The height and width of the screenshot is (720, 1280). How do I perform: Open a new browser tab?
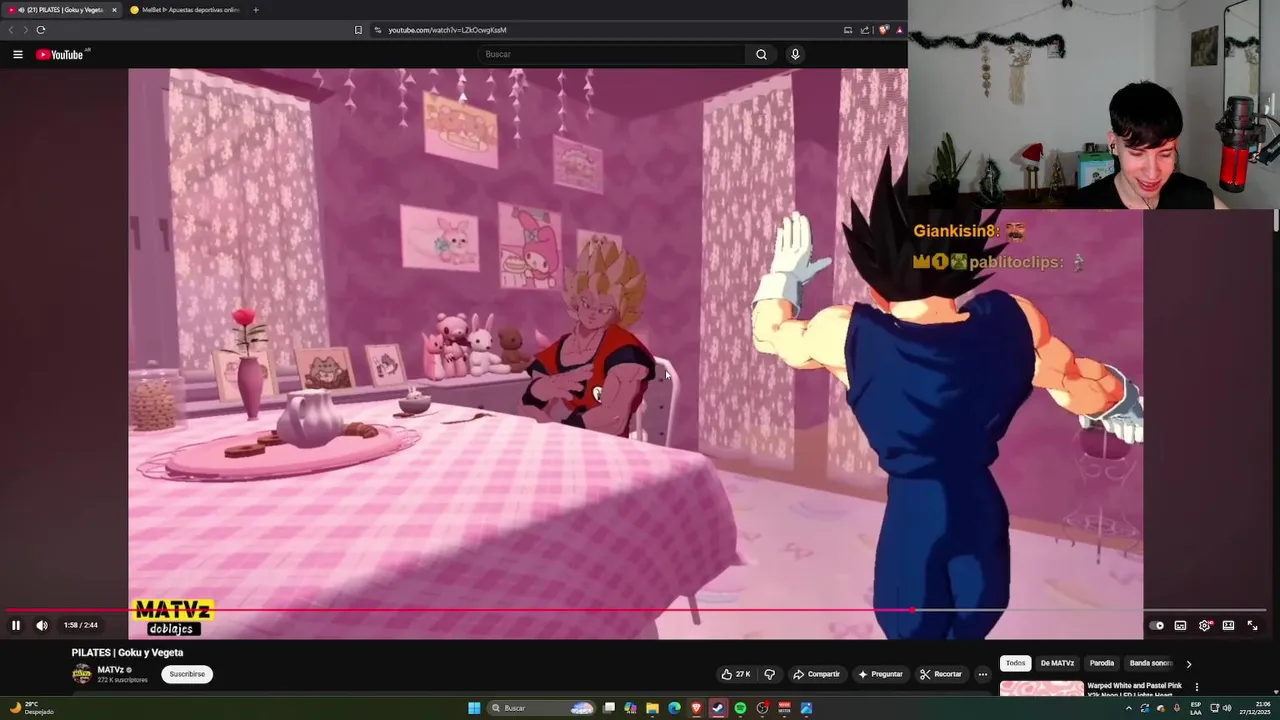(x=256, y=10)
